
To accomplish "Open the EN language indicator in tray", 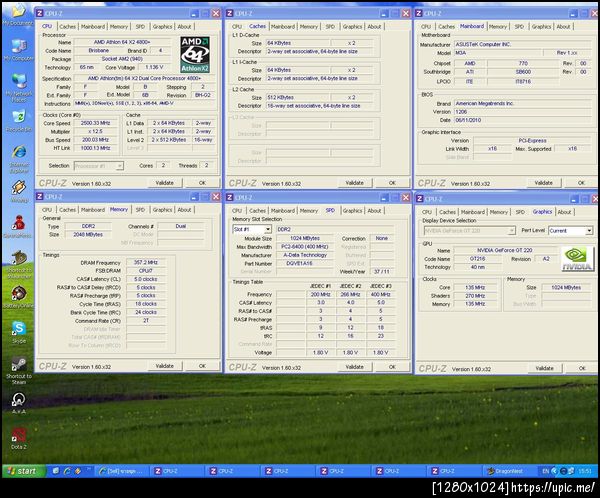I will (545, 471).
